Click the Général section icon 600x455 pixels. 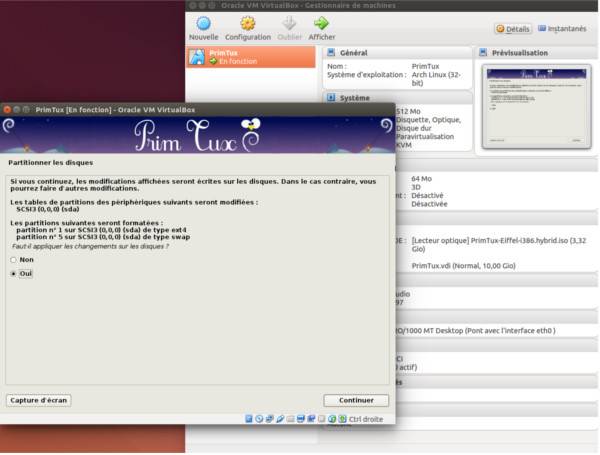(x=331, y=52)
